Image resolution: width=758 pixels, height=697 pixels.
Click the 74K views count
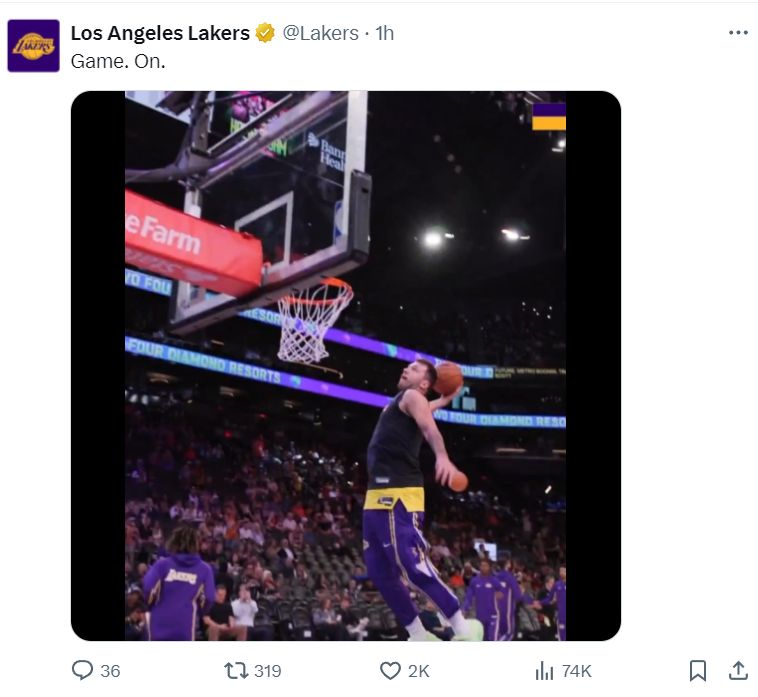point(577,671)
